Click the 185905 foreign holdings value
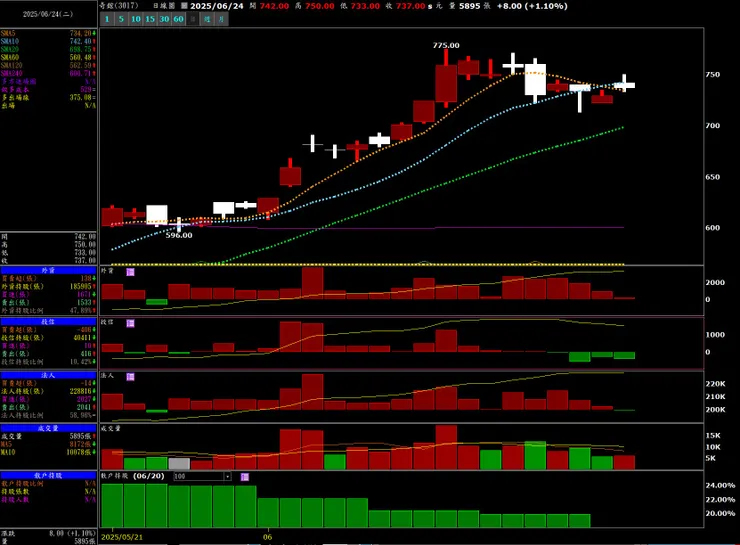The image size is (740, 545). 81,286
